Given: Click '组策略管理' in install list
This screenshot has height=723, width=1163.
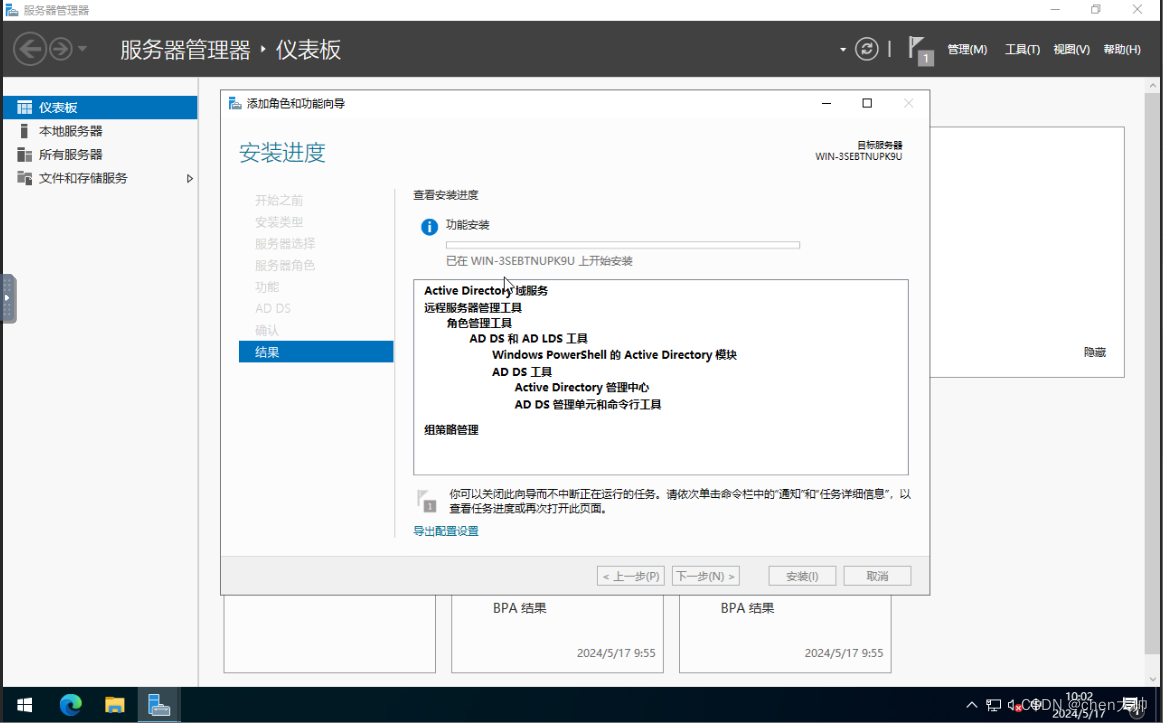Looking at the screenshot, I should click(451, 430).
